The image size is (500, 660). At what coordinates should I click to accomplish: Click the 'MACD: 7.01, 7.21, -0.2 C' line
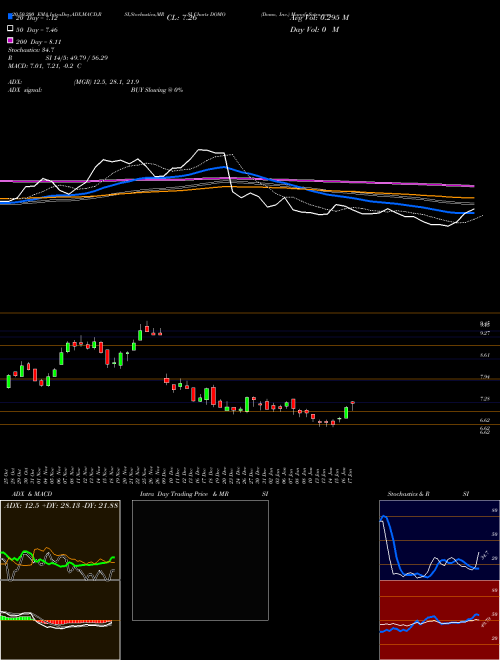[x=45, y=66]
